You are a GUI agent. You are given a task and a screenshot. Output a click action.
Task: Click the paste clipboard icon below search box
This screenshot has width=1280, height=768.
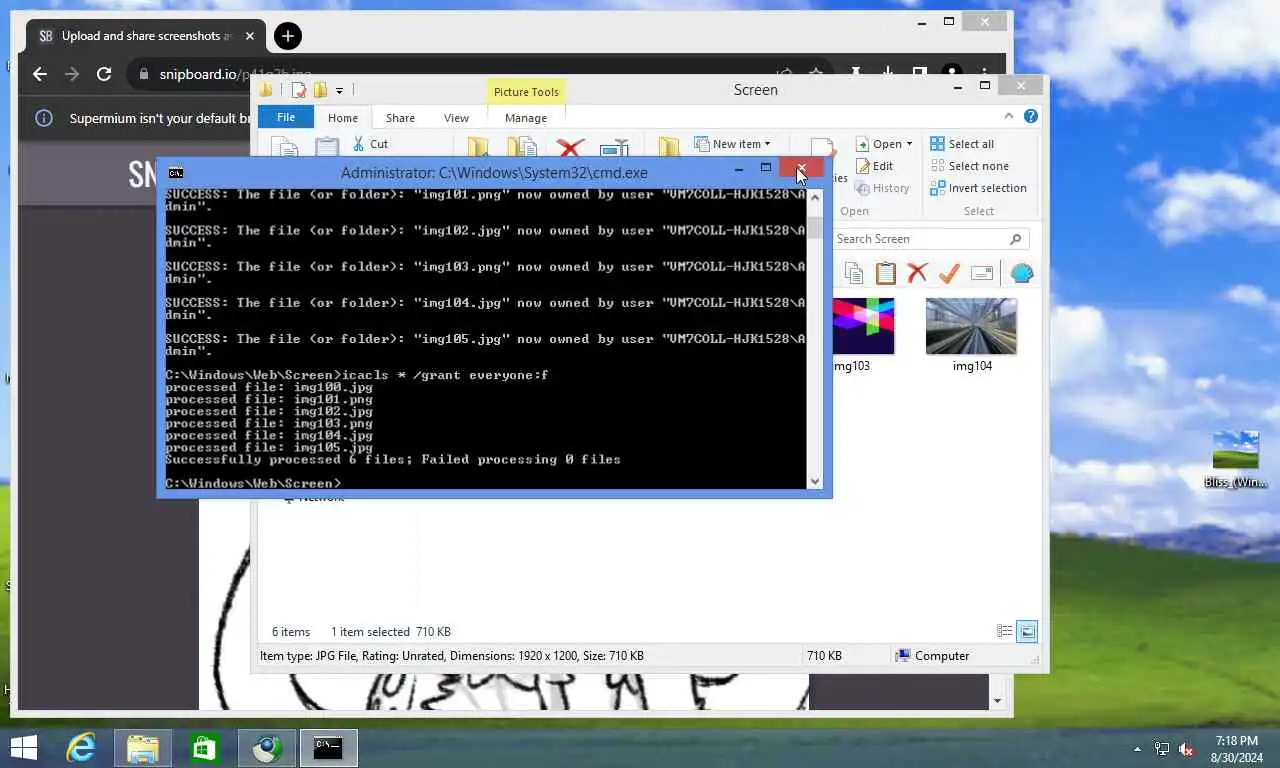[x=885, y=273]
